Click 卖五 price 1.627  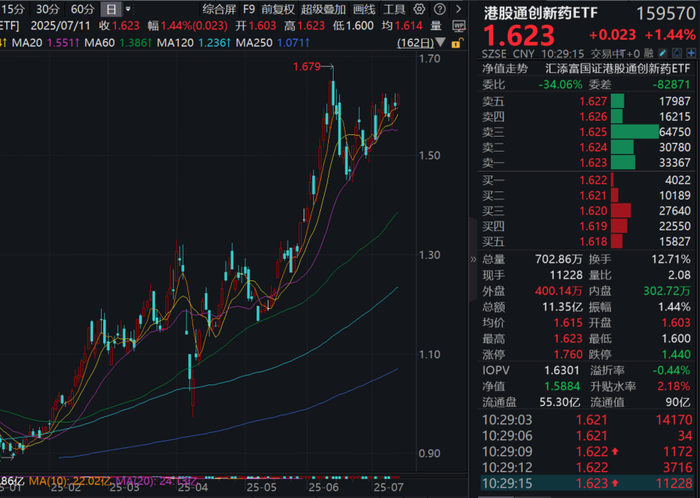click(x=593, y=101)
